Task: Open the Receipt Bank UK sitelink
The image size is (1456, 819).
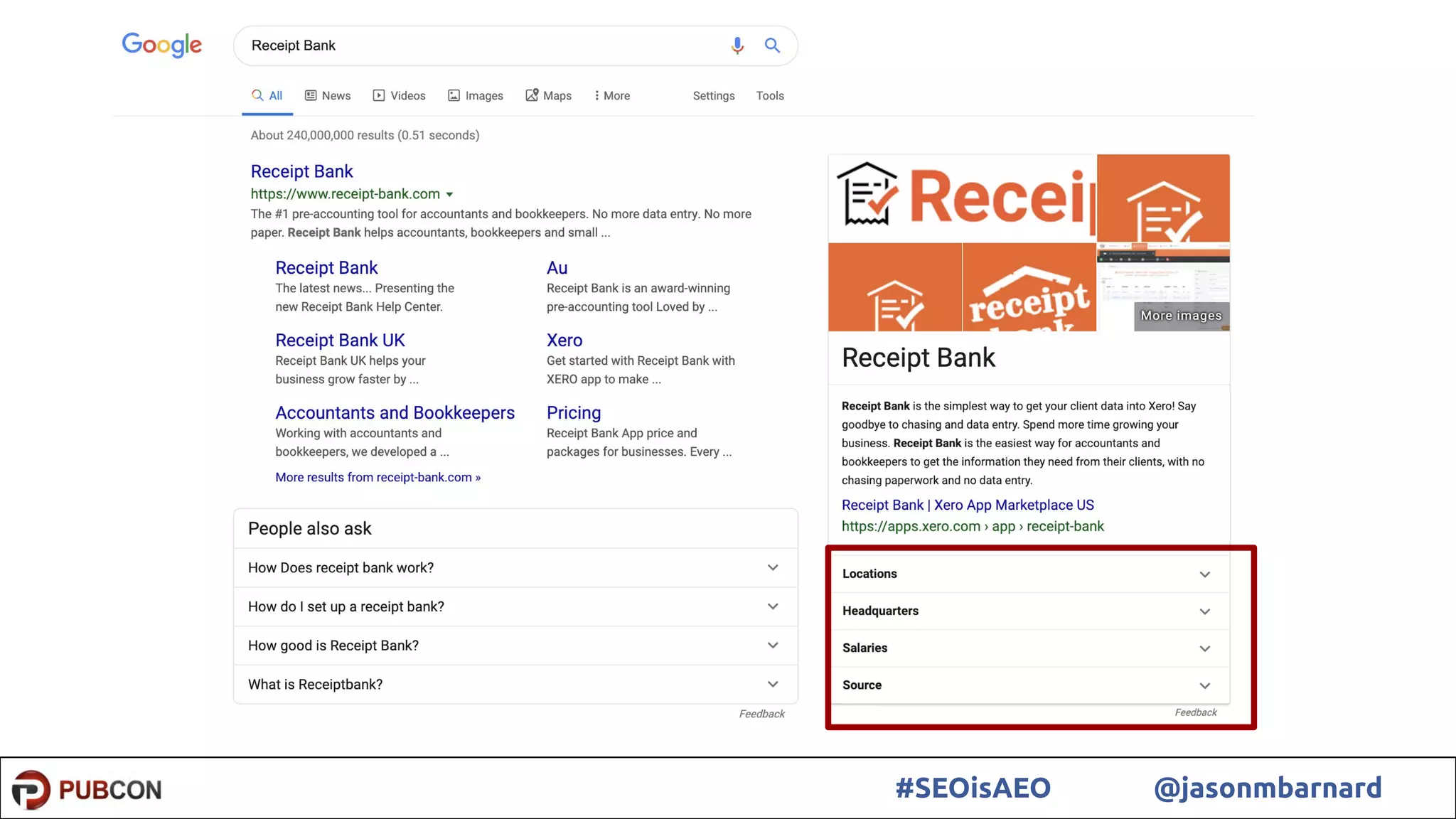Action: coord(340,341)
